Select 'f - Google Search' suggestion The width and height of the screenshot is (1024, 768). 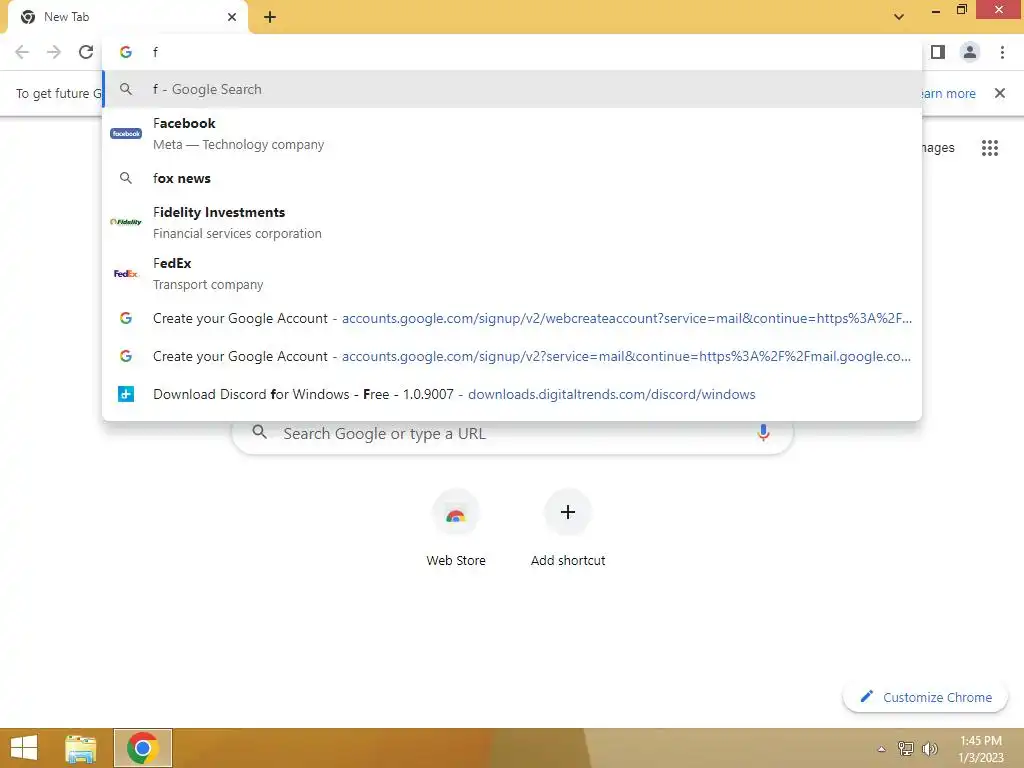click(x=512, y=89)
